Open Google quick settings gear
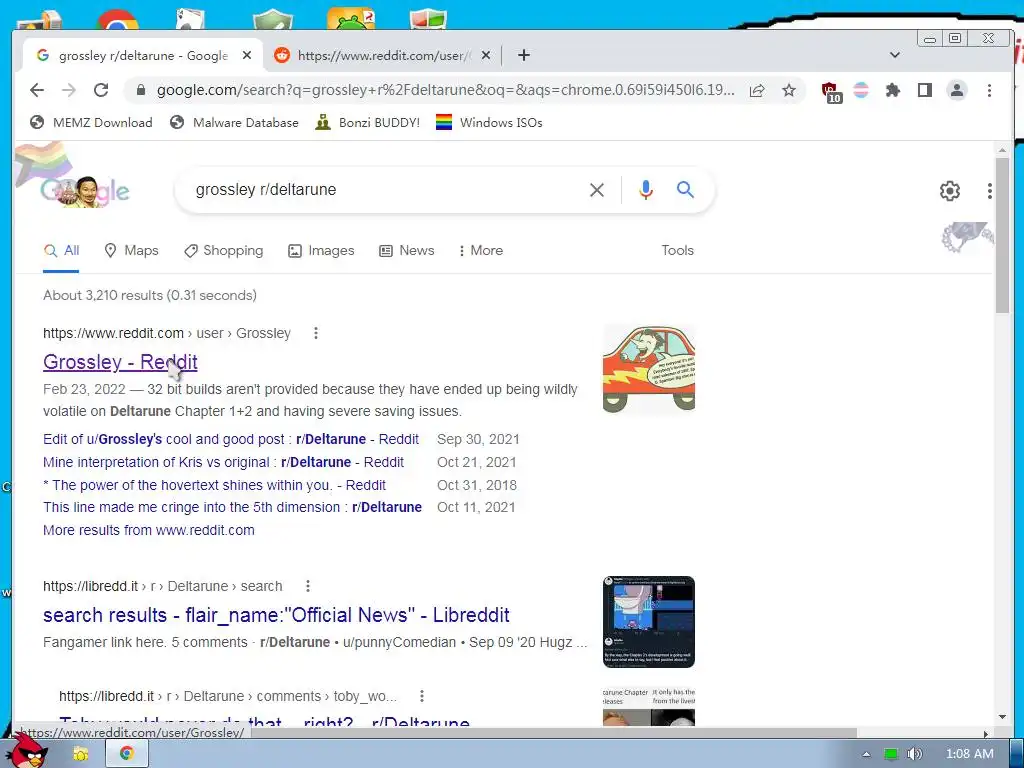Viewport: 1024px width, 768px height. point(950,191)
